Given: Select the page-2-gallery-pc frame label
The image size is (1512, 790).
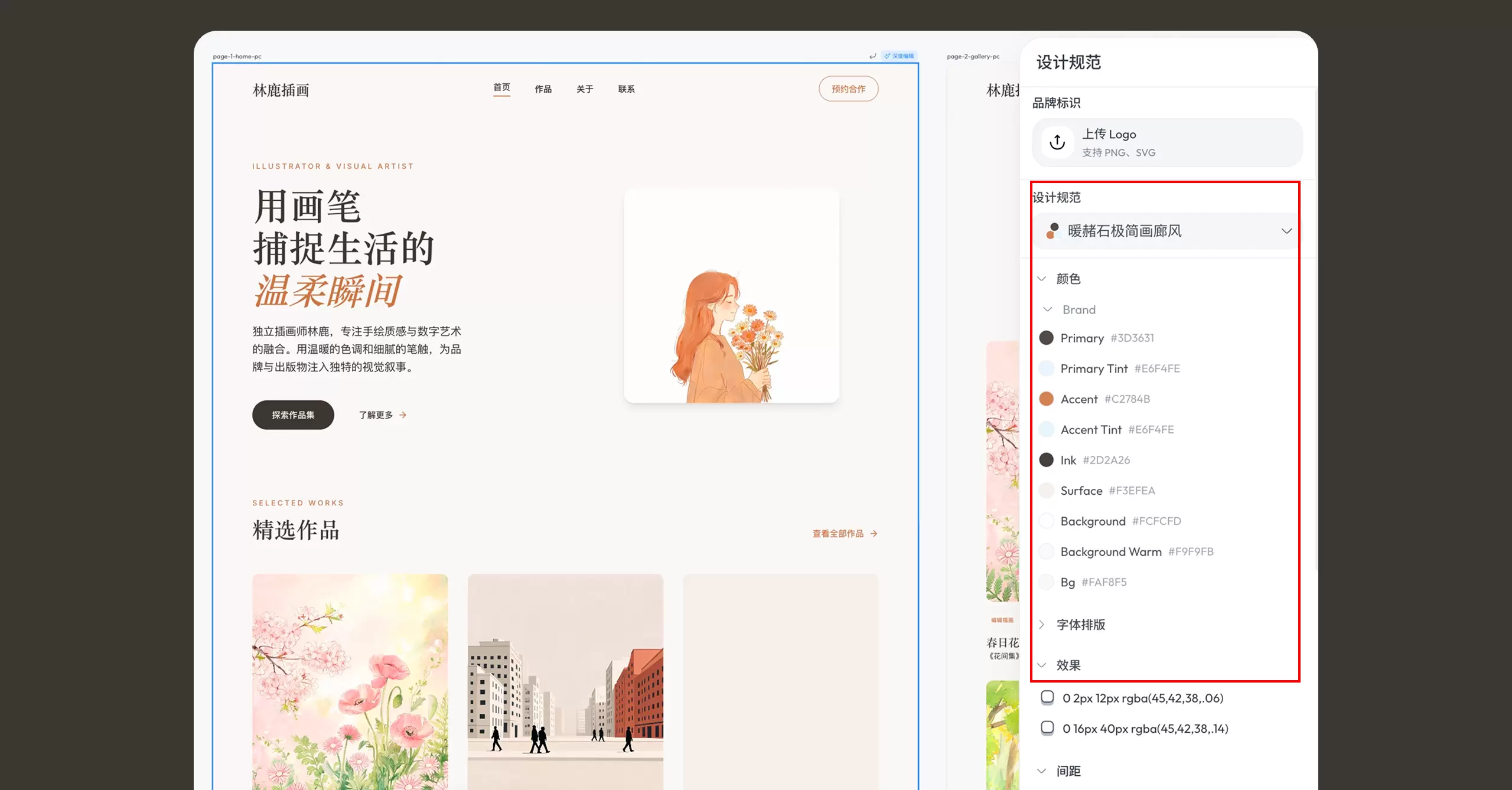Looking at the screenshot, I should tap(973, 57).
